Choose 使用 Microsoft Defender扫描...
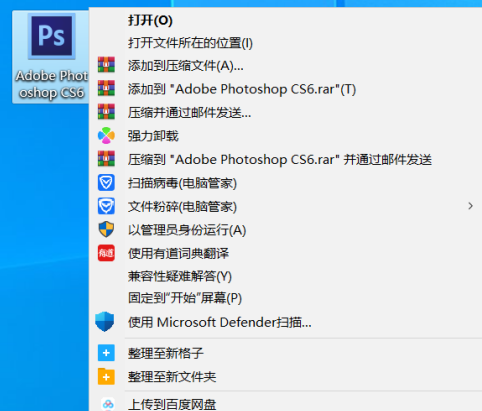 click(x=220, y=322)
